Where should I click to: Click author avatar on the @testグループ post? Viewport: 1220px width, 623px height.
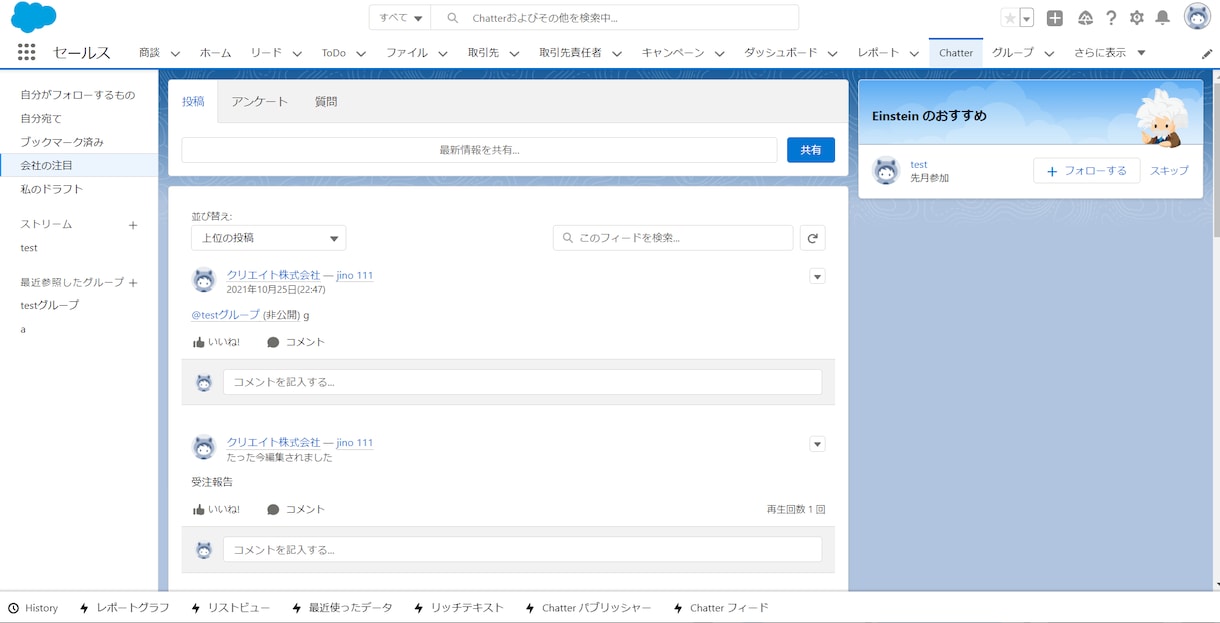[204, 280]
